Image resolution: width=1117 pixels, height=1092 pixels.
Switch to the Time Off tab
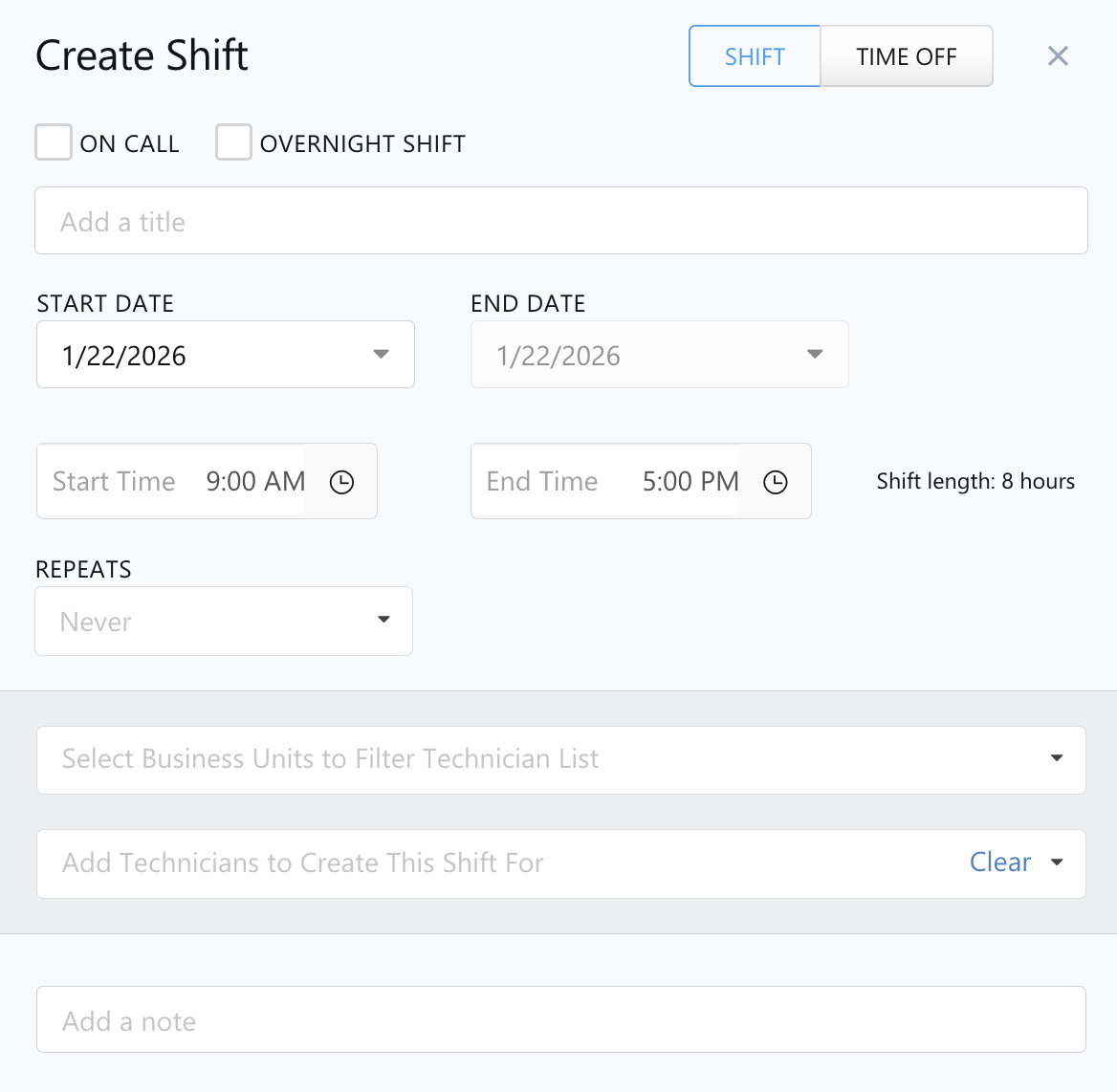tap(906, 56)
